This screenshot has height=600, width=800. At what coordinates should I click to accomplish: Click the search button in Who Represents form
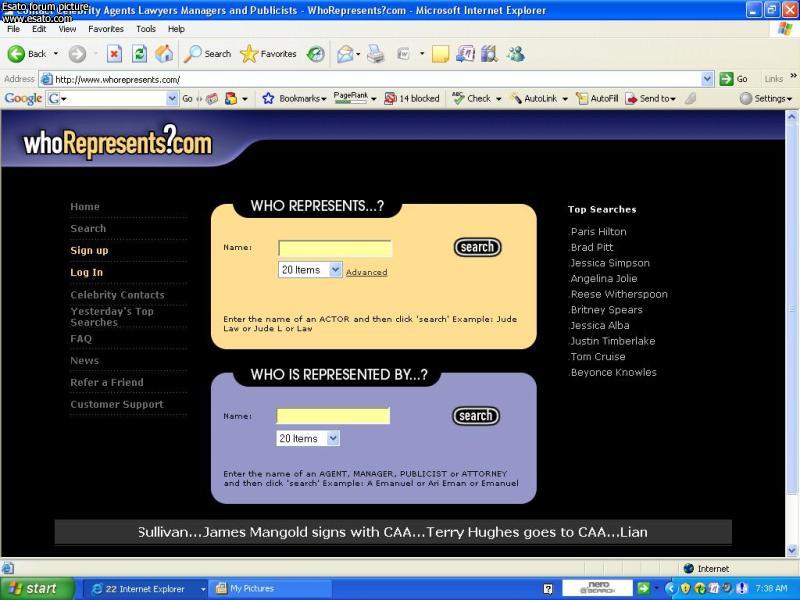[478, 247]
